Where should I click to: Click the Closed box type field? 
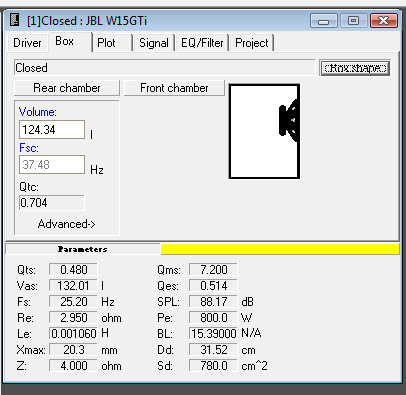click(164, 68)
